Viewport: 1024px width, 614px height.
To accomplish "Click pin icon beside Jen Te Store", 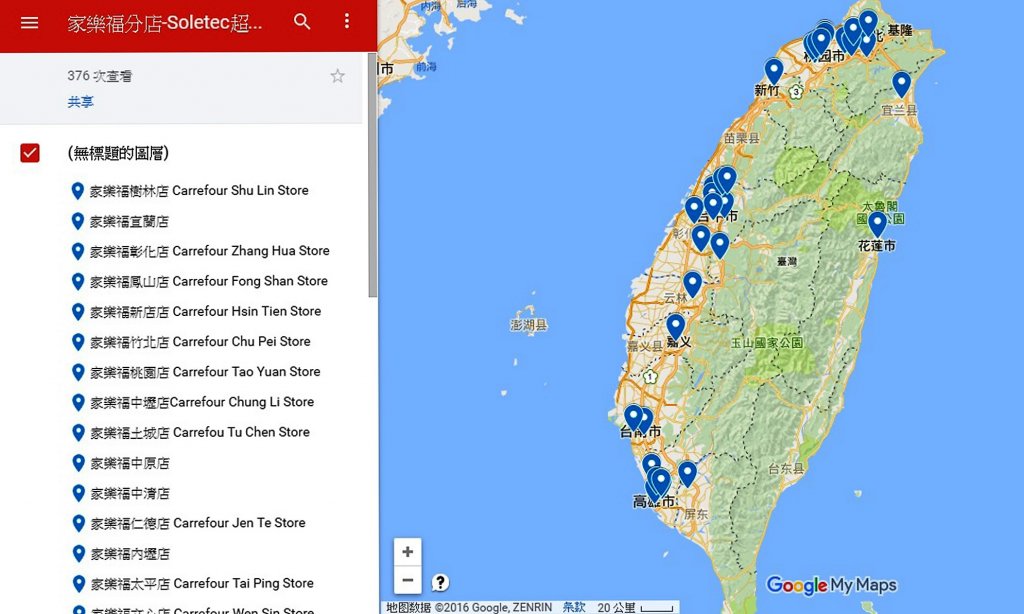I will point(78,523).
